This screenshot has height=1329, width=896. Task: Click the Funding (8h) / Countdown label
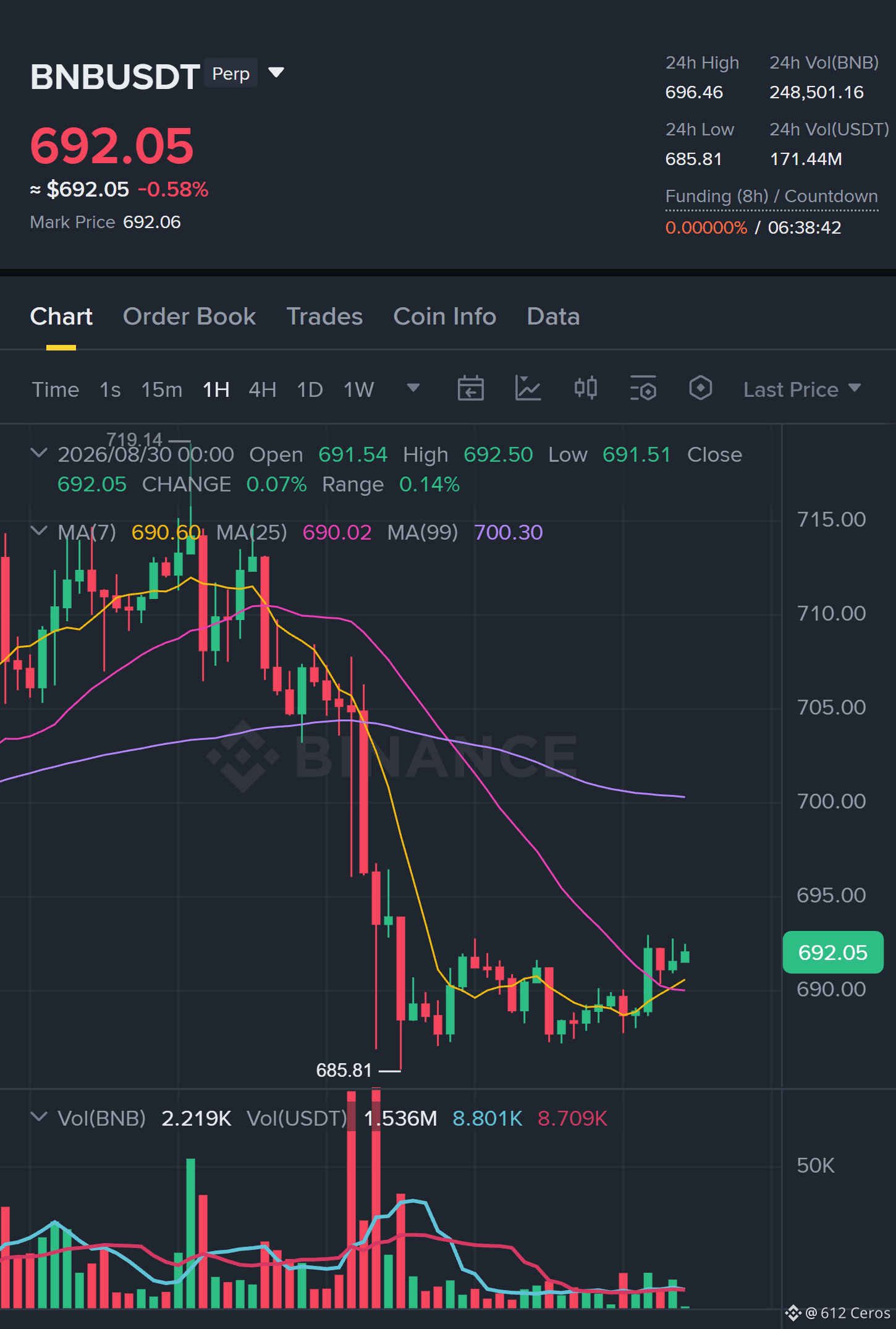tap(772, 197)
